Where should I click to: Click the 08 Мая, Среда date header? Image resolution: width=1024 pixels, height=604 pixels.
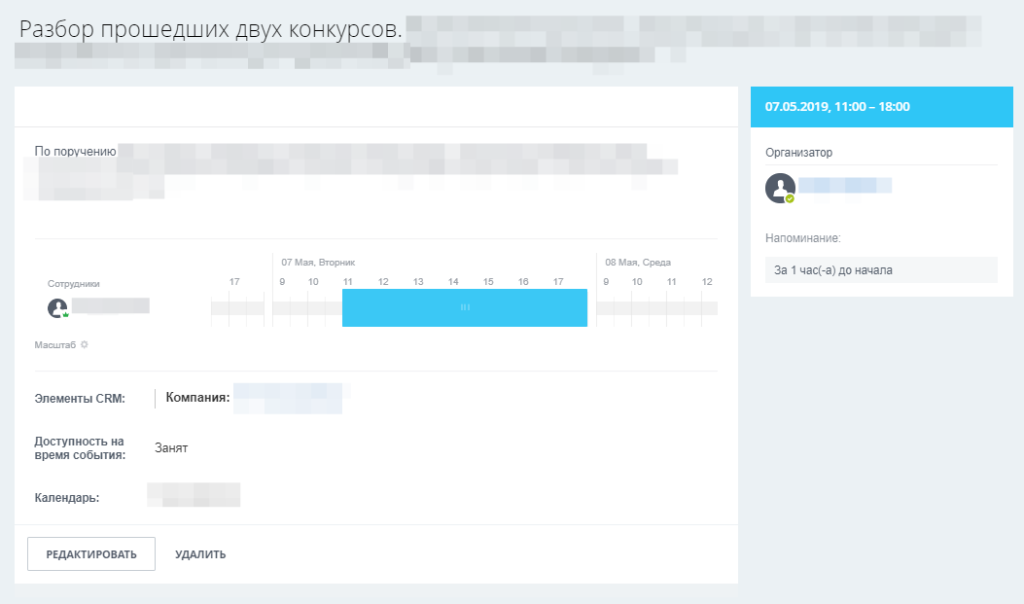point(637,262)
